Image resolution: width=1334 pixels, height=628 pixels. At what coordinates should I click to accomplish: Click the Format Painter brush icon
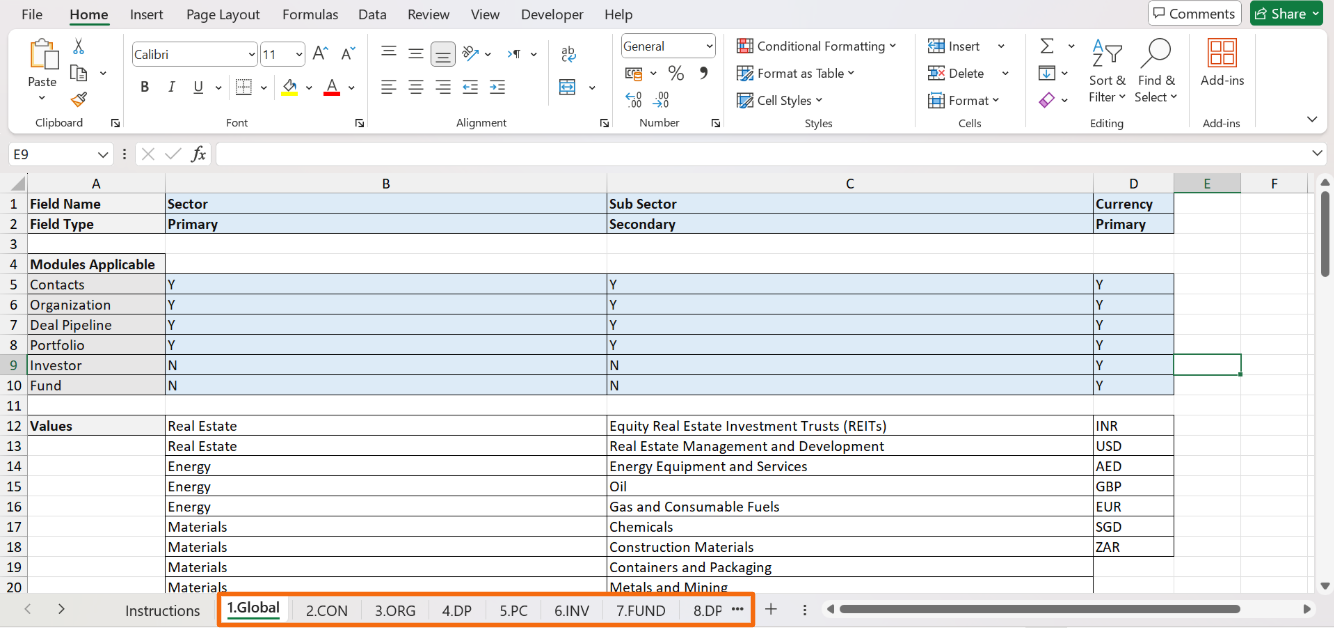(x=79, y=99)
